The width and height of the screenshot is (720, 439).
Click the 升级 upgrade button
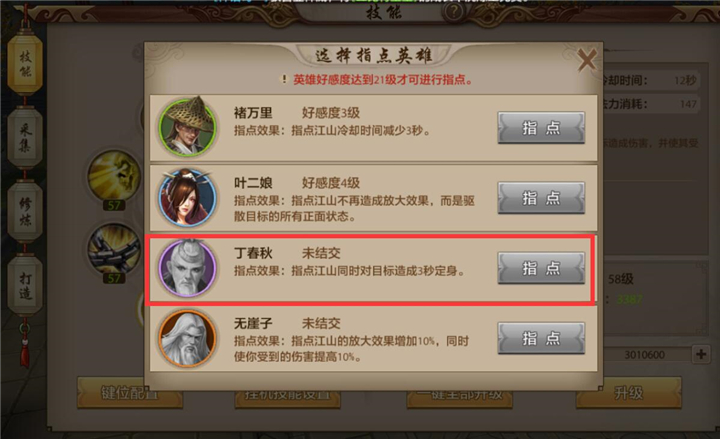pyautogui.click(x=629, y=393)
